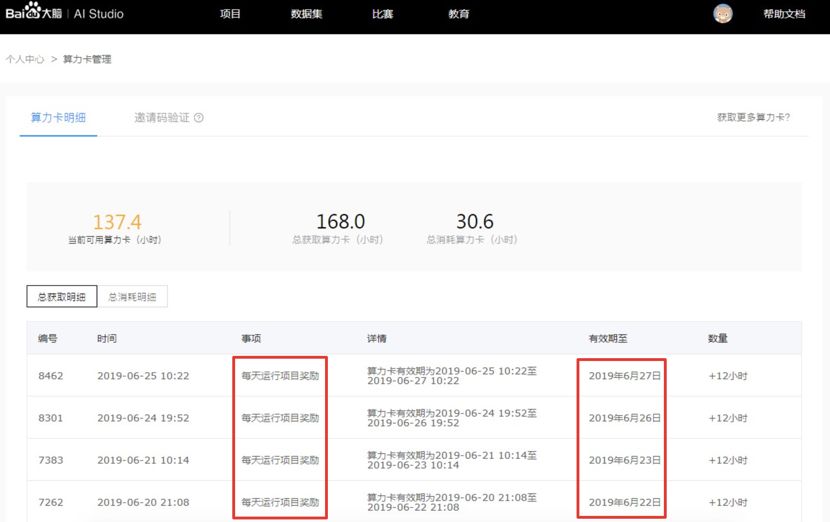
Task: Go back to 个人中心 breadcrumb
Action: (x=25, y=59)
